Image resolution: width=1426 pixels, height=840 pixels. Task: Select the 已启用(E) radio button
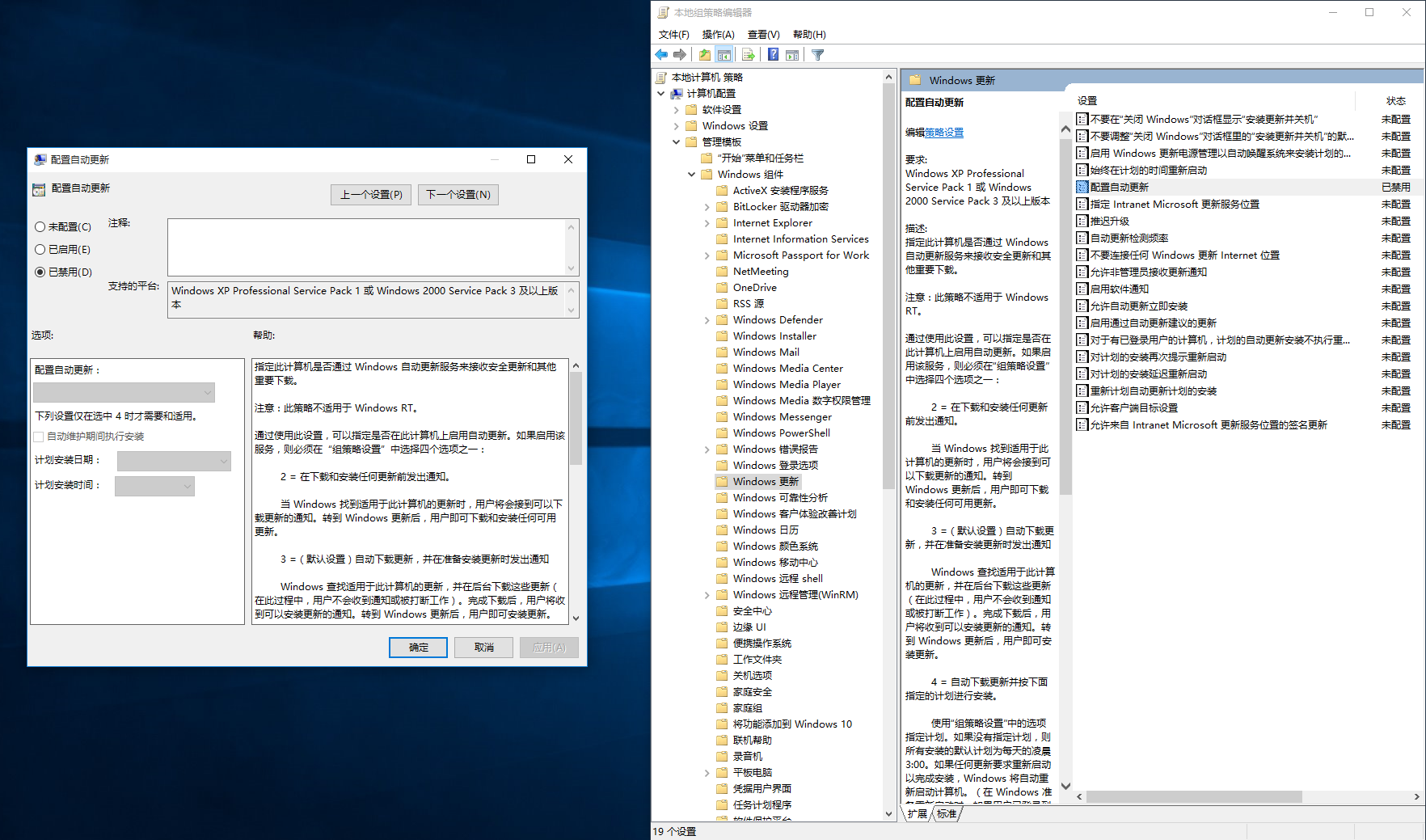click(40, 250)
